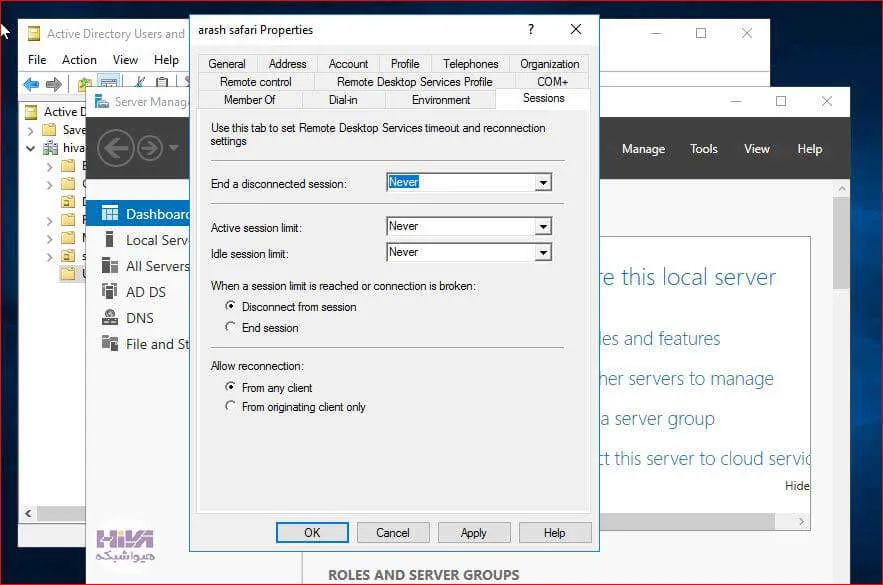The image size is (883, 585).
Task: Collapse the hiva domain tree node
Action: pyautogui.click(x=30, y=149)
